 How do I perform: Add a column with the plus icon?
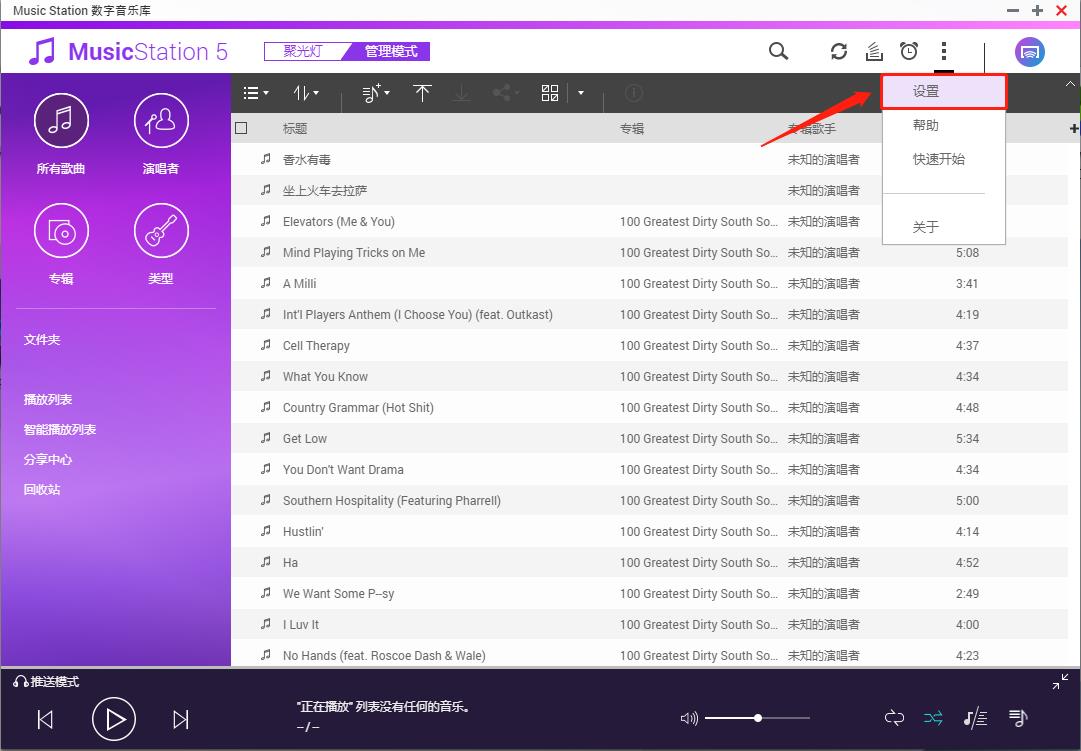1073,128
